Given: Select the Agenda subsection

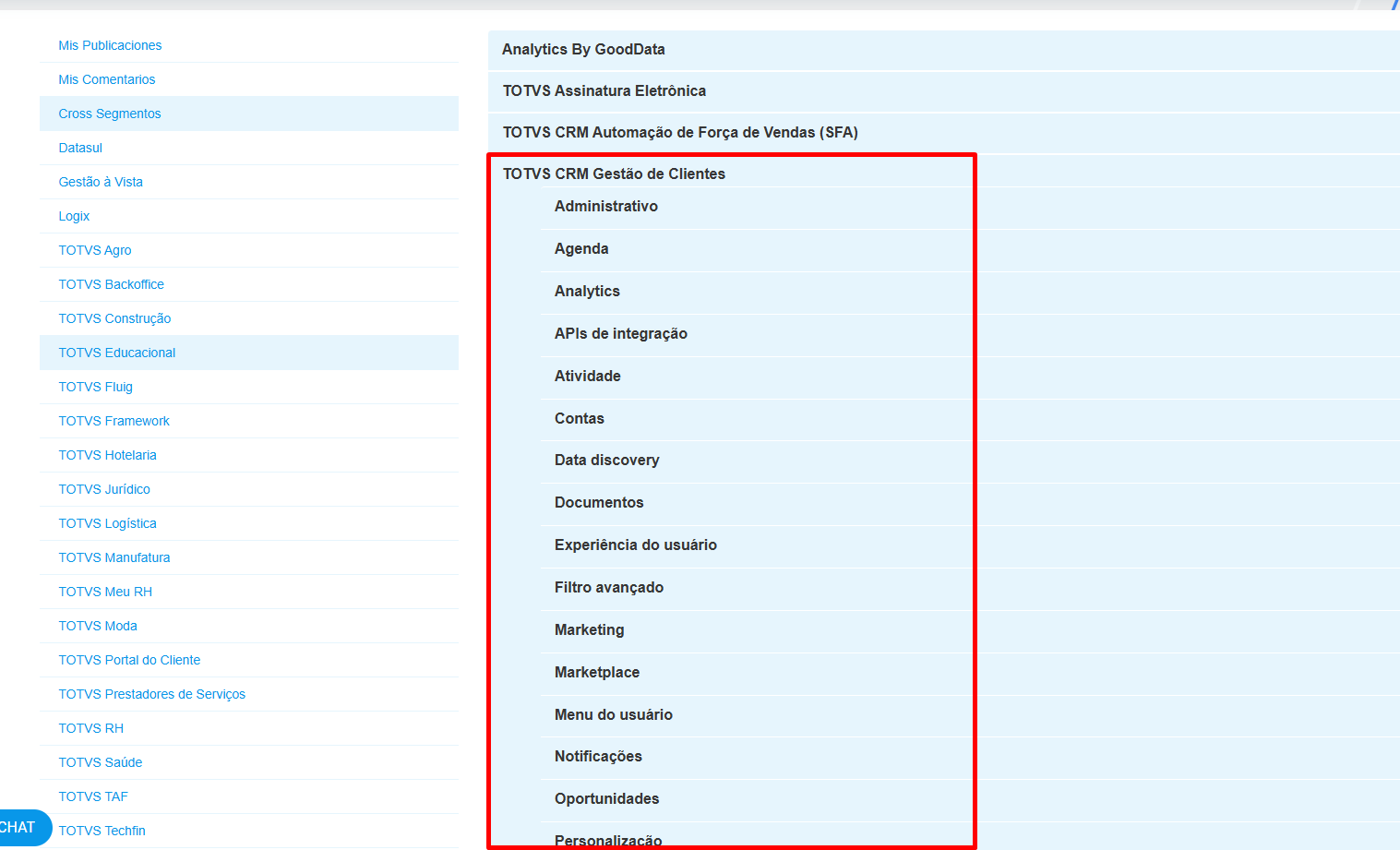Looking at the screenshot, I should click(581, 249).
